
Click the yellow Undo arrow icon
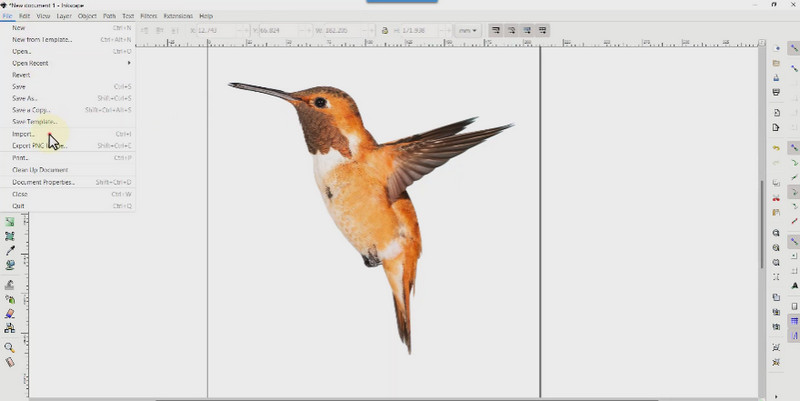(x=776, y=148)
